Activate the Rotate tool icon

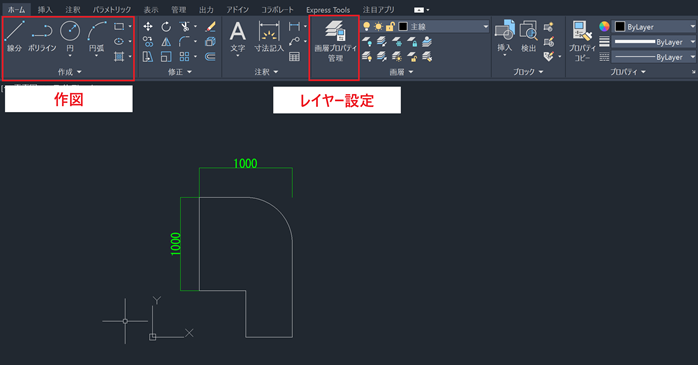coord(166,27)
